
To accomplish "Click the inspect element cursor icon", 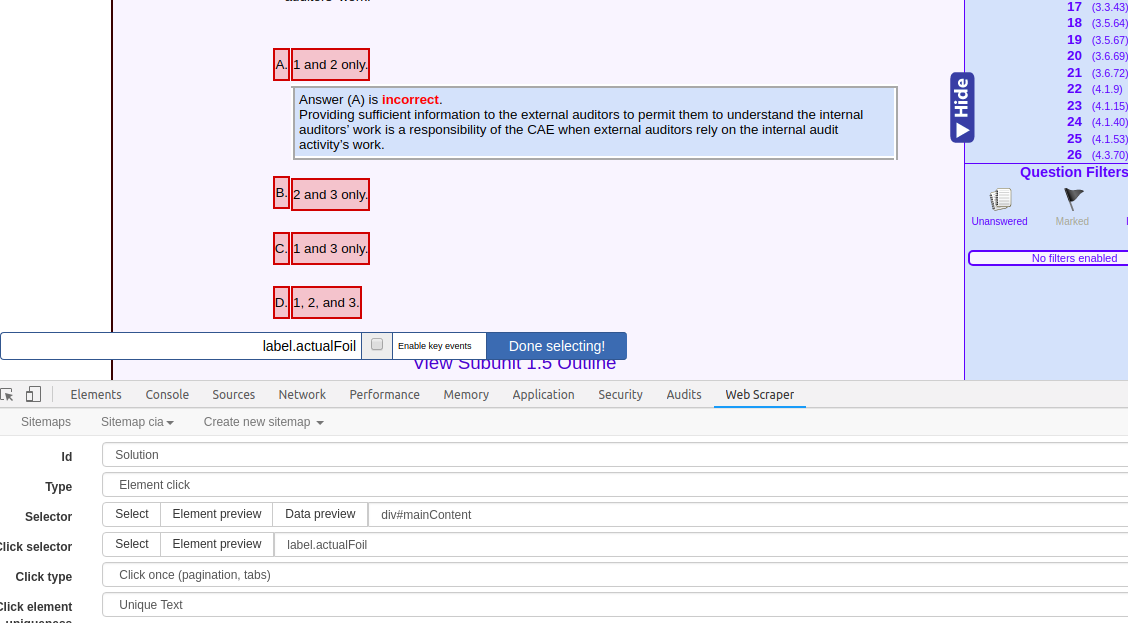I will coord(7,395).
